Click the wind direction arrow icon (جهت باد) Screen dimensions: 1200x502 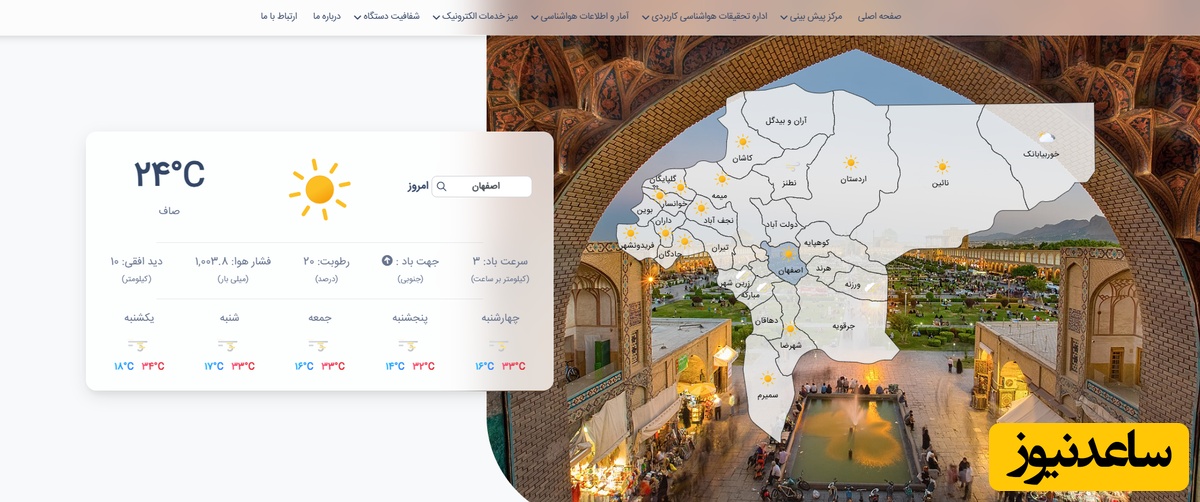(x=387, y=261)
